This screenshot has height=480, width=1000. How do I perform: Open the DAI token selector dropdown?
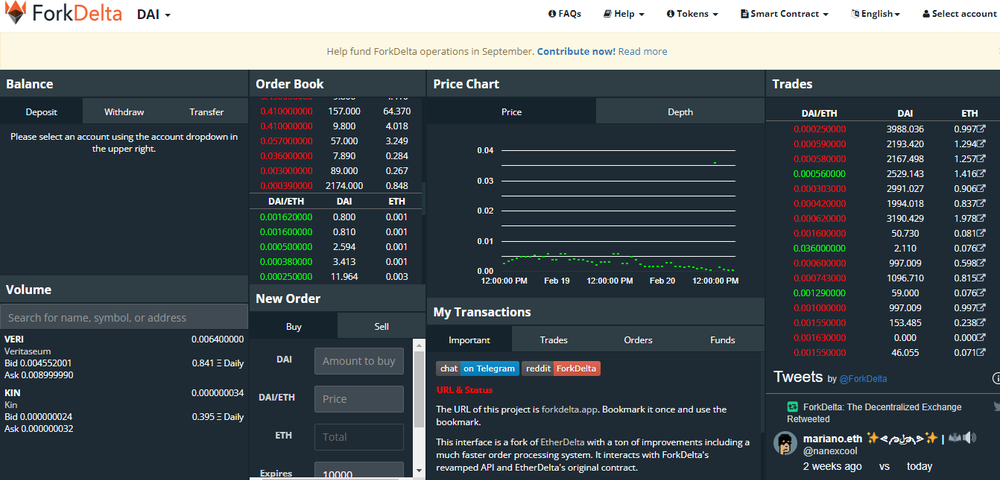tap(154, 14)
